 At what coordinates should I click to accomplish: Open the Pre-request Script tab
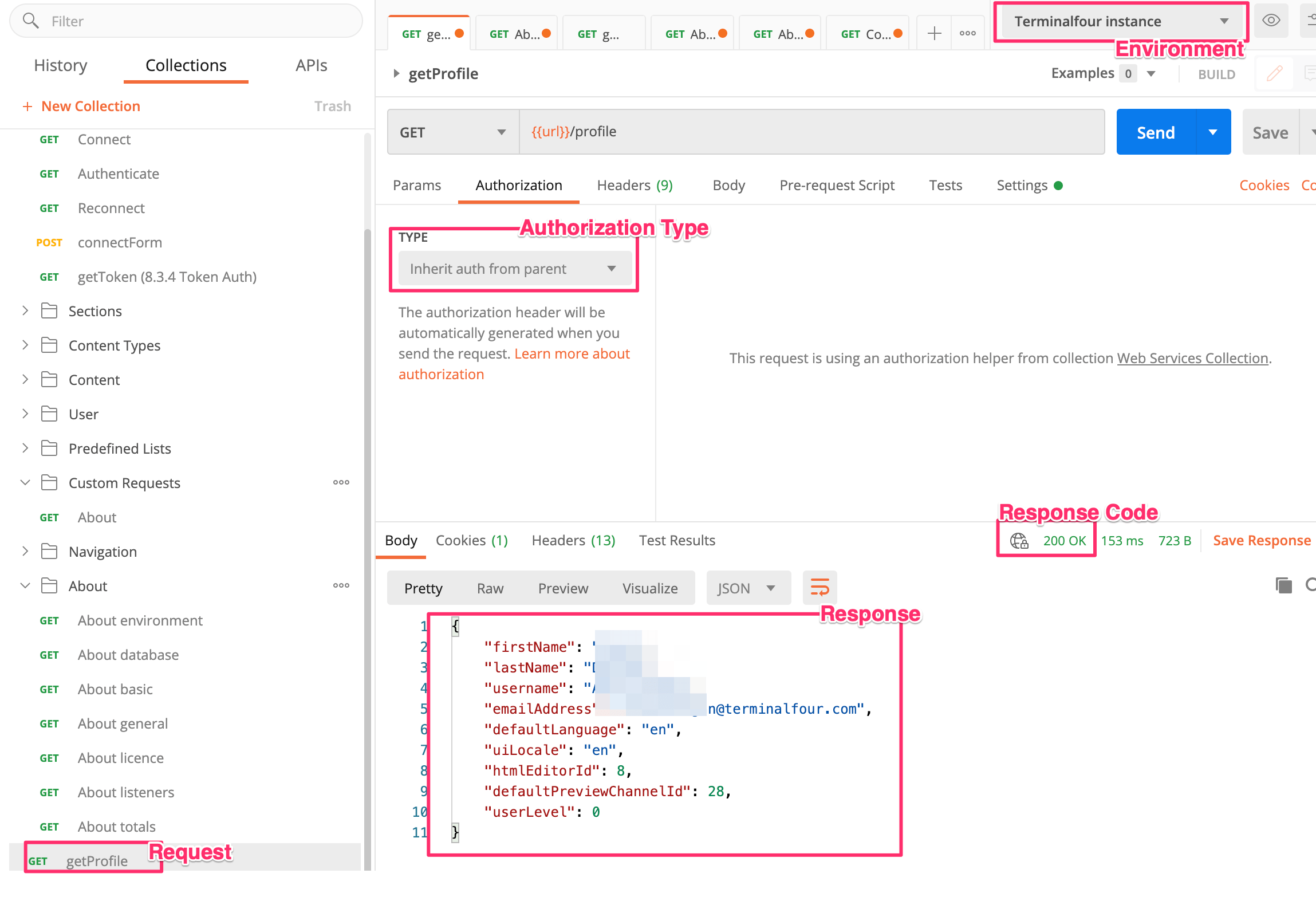837,186
